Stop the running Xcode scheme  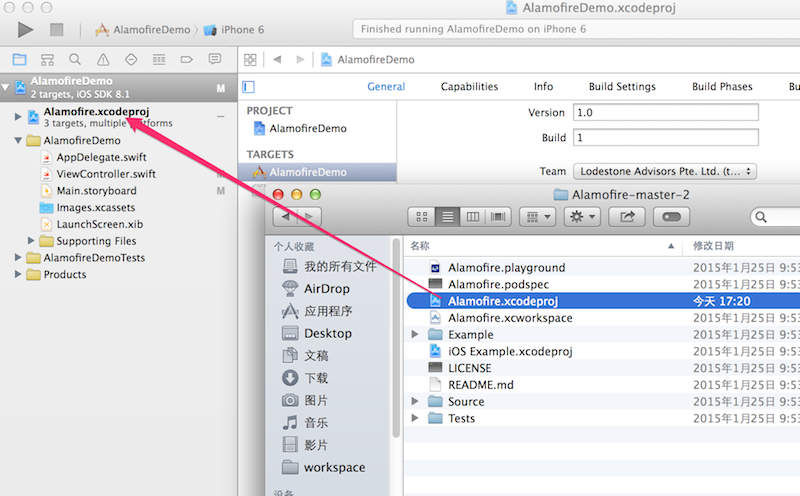pyautogui.click(x=57, y=30)
